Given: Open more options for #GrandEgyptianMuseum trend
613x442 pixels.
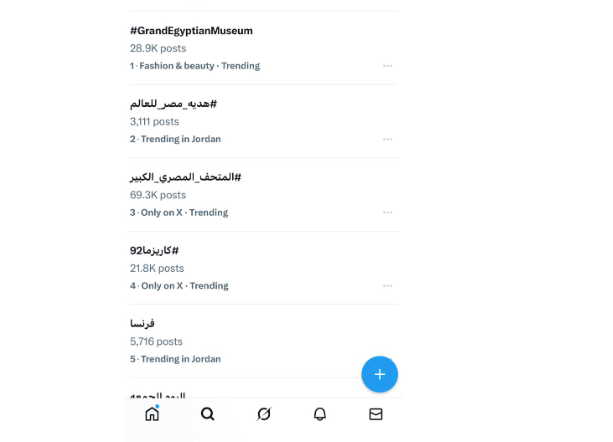Looking at the screenshot, I should tap(387, 66).
